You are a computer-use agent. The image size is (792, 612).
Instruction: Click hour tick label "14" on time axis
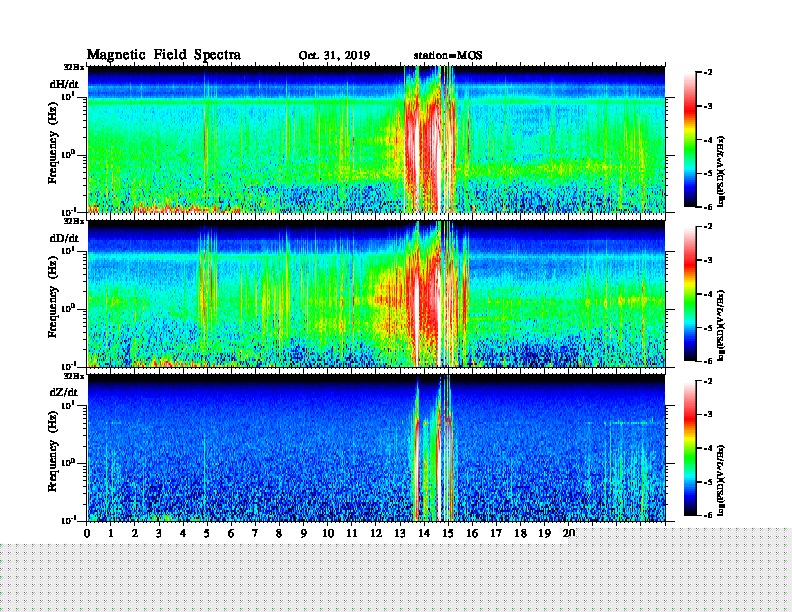pos(424,534)
